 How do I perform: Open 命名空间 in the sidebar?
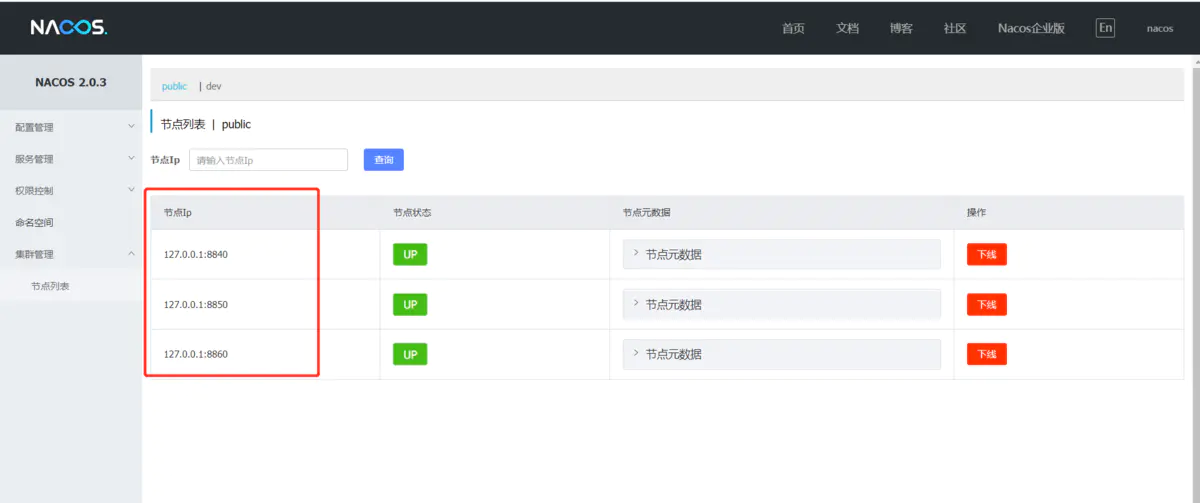[71, 222]
